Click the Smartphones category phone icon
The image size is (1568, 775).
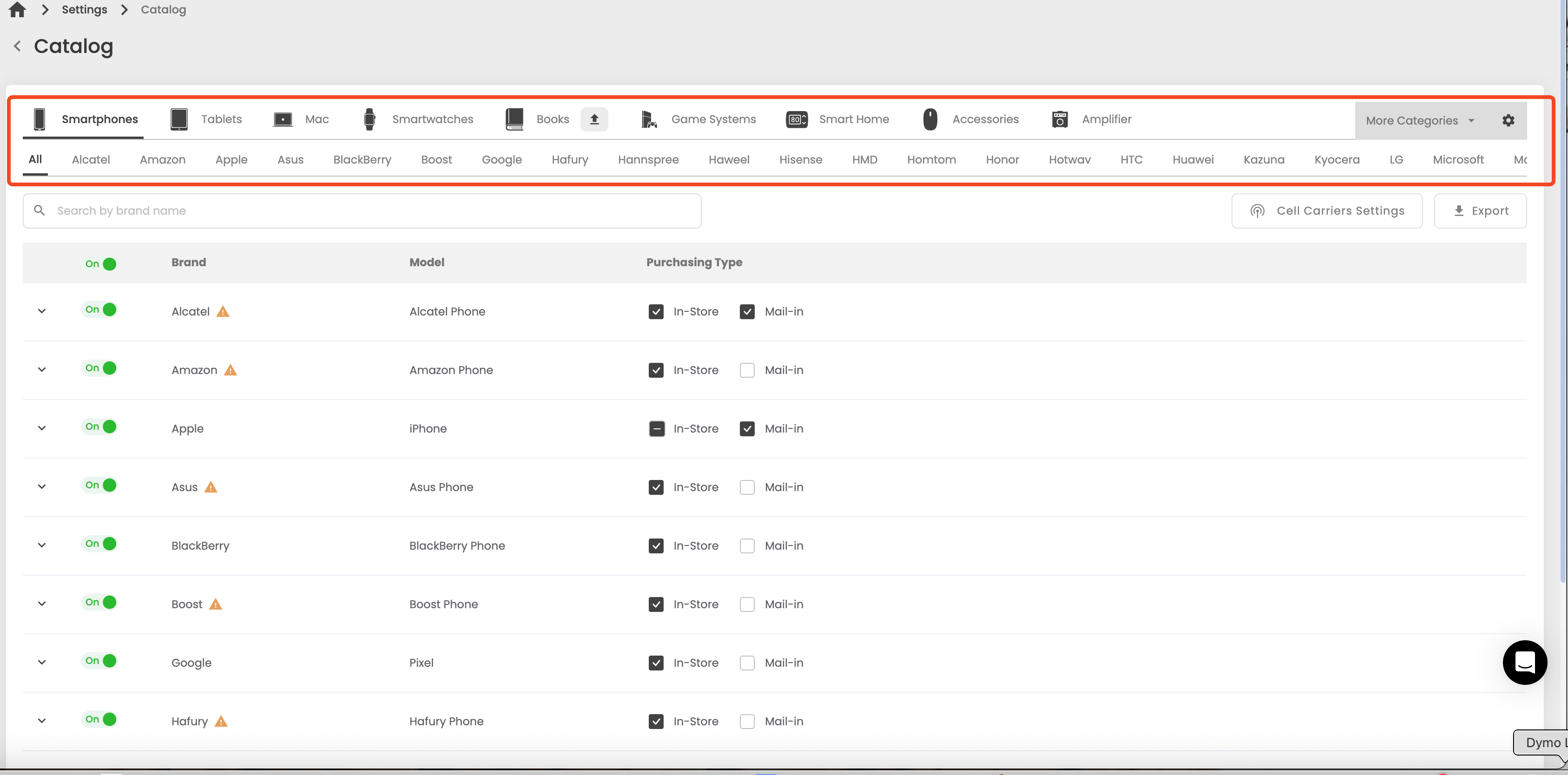(x=40, y=119)
